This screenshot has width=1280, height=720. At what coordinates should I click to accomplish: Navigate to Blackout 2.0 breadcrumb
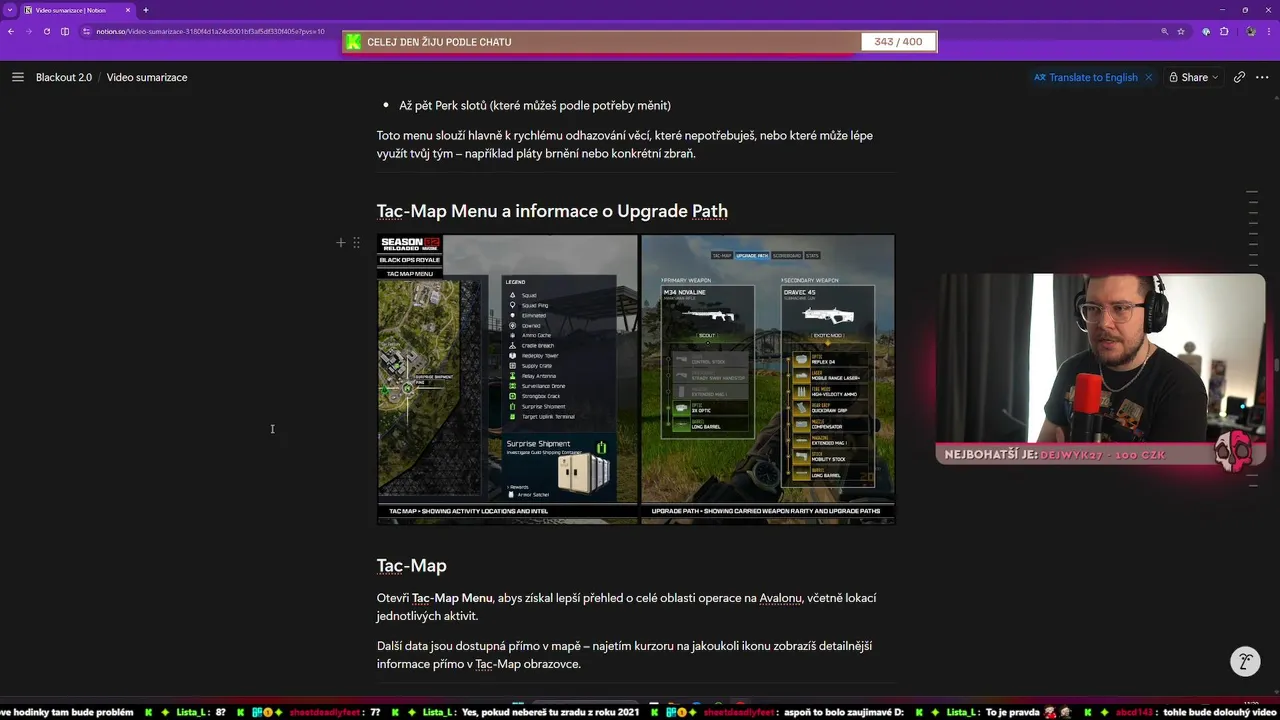64,77
